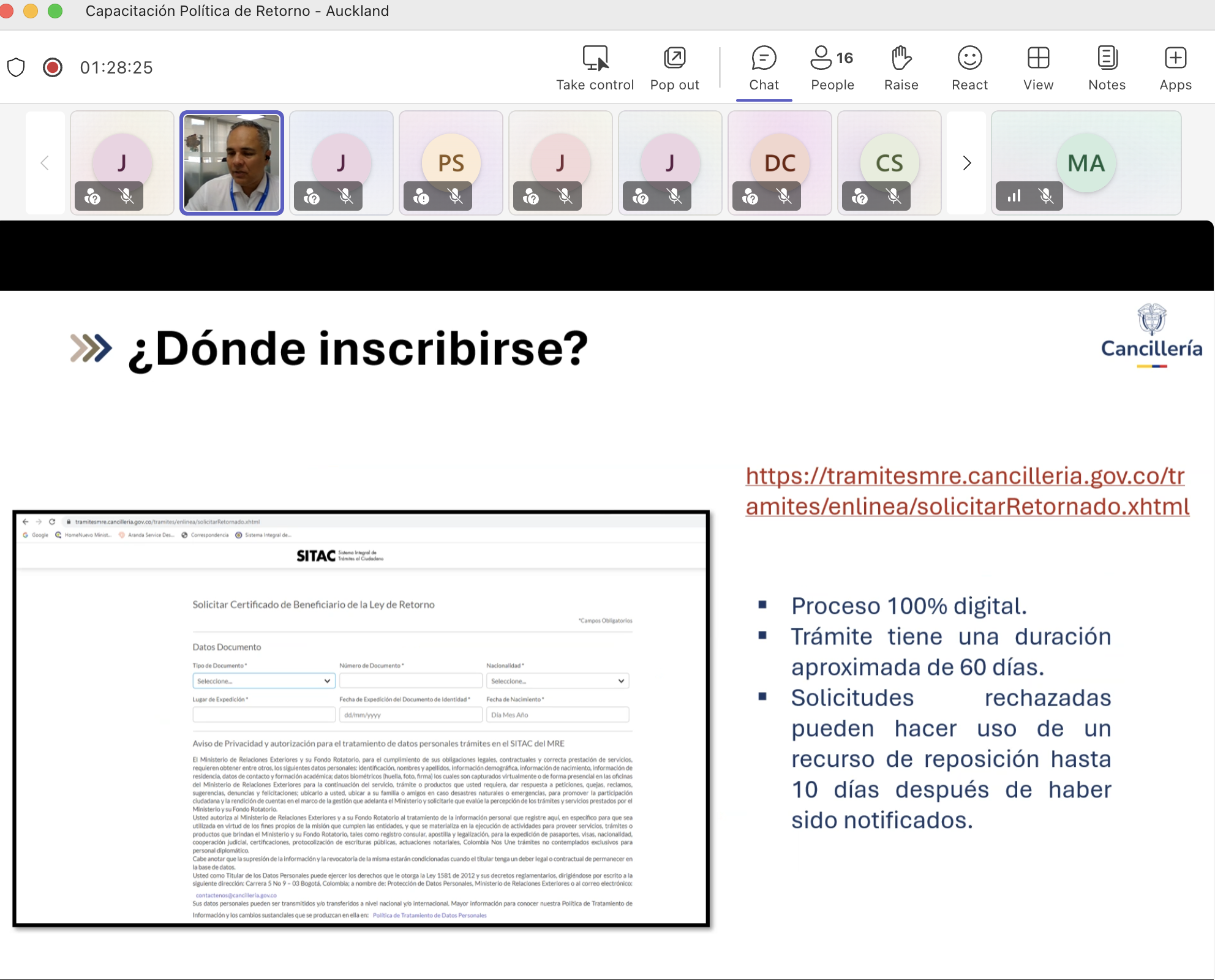Screen dimensions: 1215x980
Task: Click the Google bookmark in slide screenshot
Action: [36, 535]
